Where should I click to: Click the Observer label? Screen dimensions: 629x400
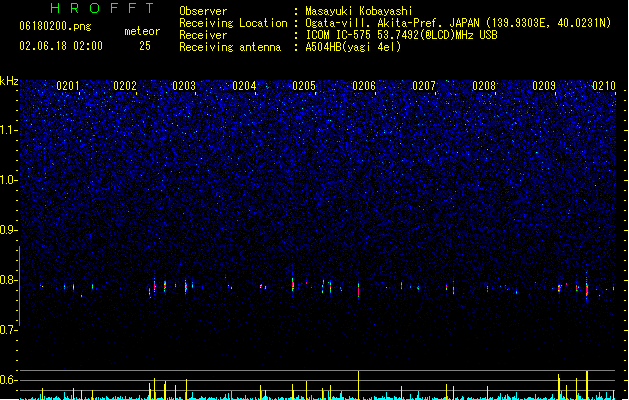pos(203,11)
